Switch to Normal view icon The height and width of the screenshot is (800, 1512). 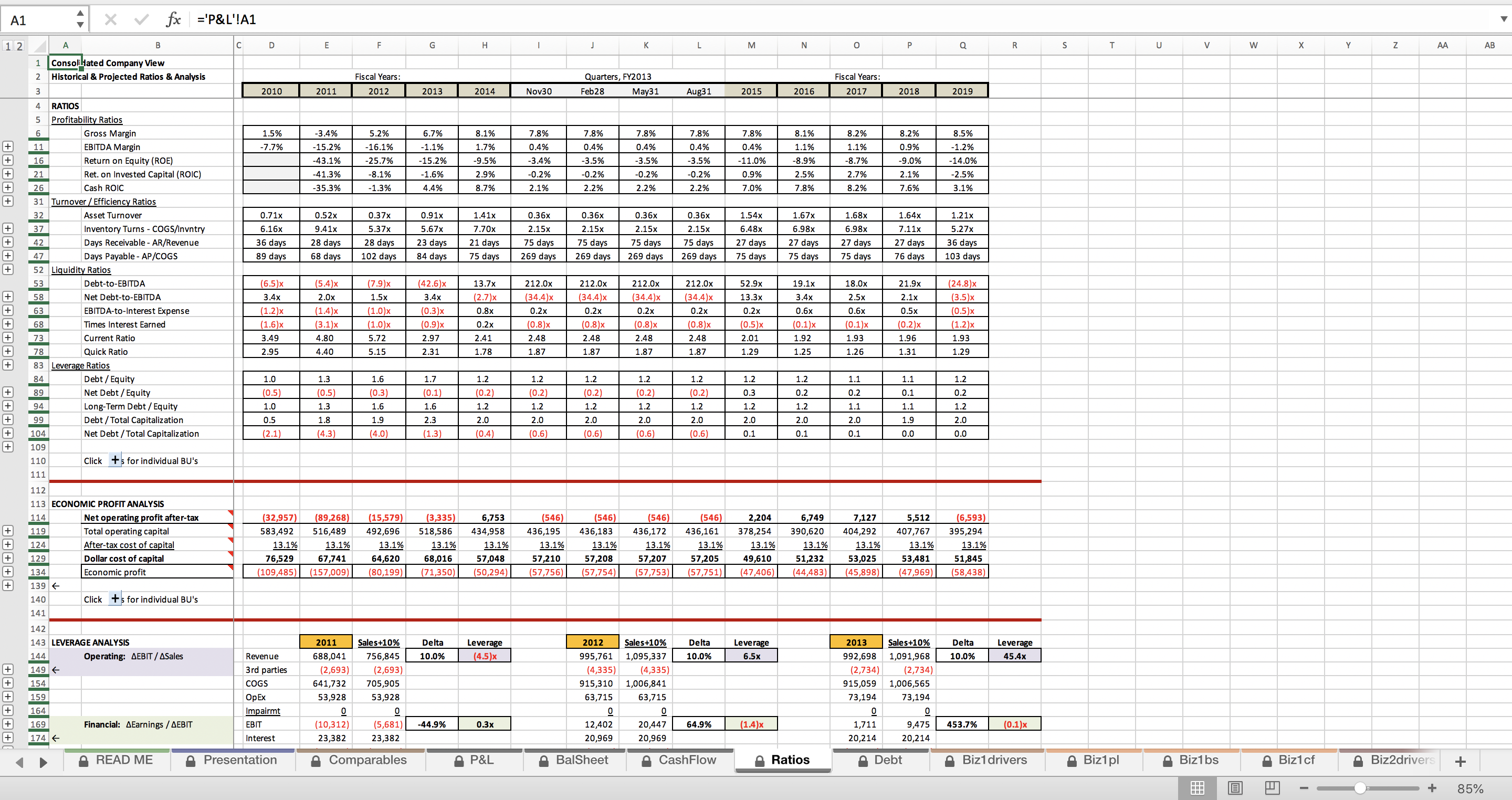click(x=1198, y=788)
